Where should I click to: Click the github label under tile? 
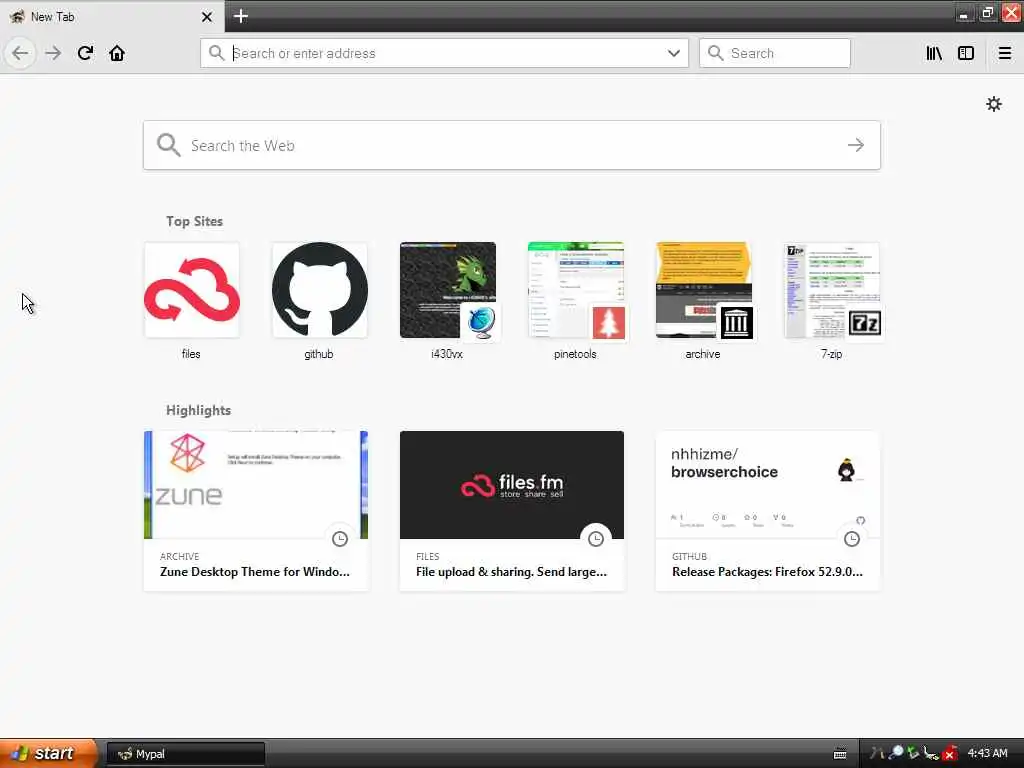pos(319,354)
